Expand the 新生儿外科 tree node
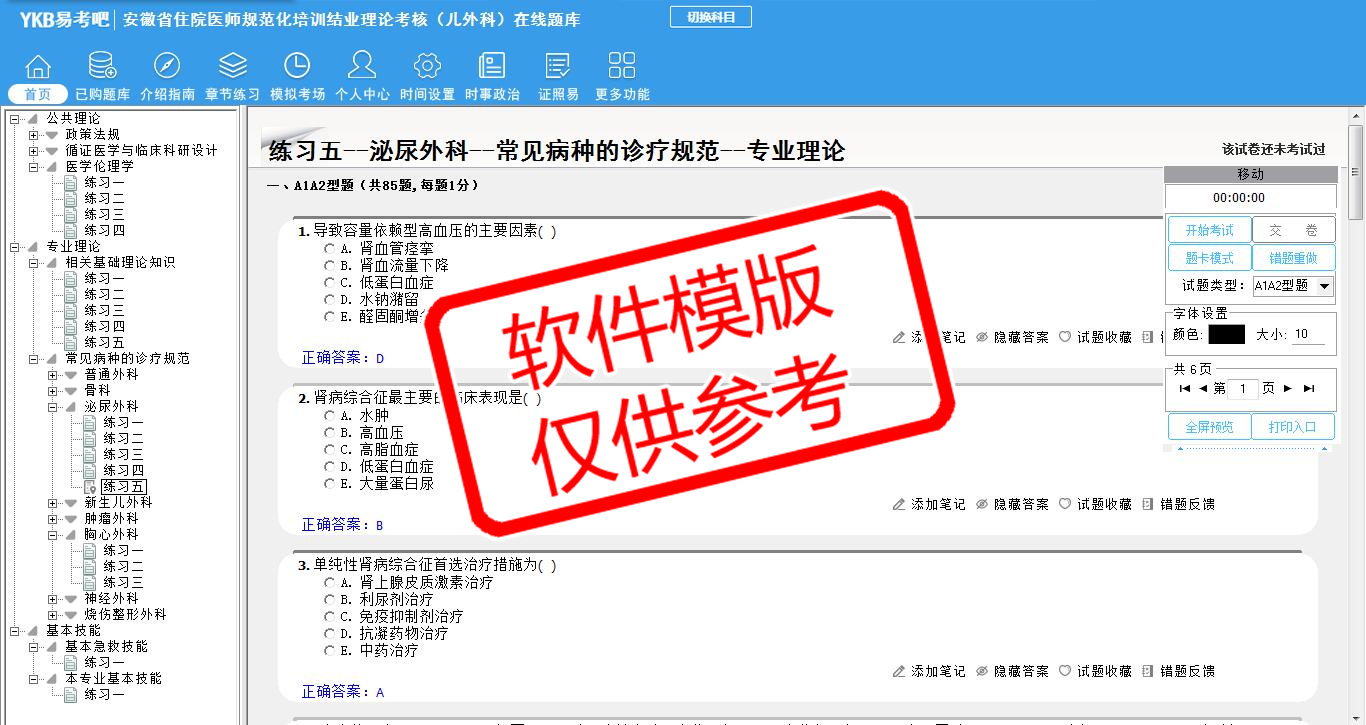The height and width of the screenshot is (725, 1366). tap(53, 503)
